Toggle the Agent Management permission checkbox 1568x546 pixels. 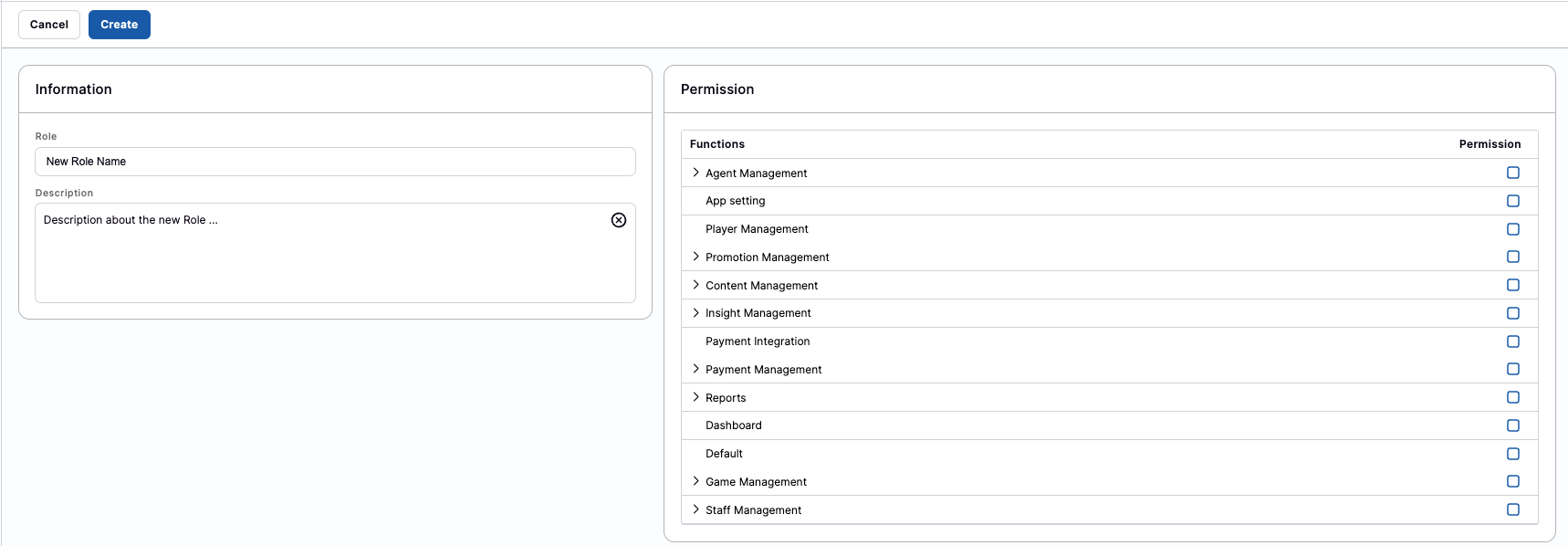(x=1513, y=173)
